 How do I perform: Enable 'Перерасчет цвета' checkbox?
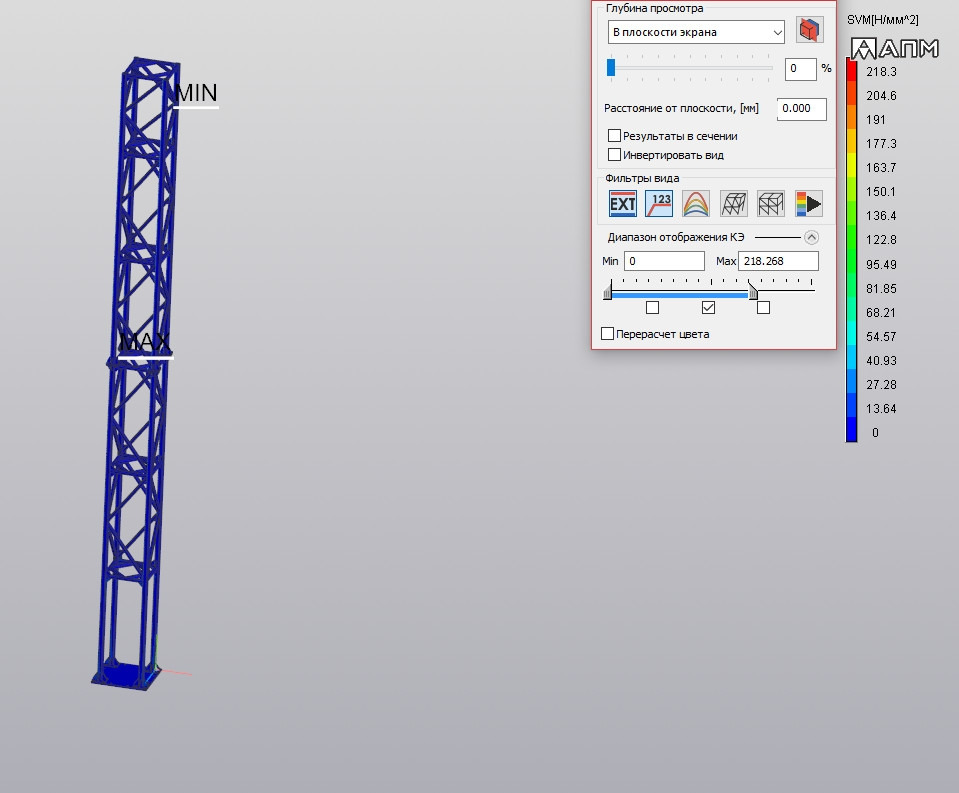(607, 334)
